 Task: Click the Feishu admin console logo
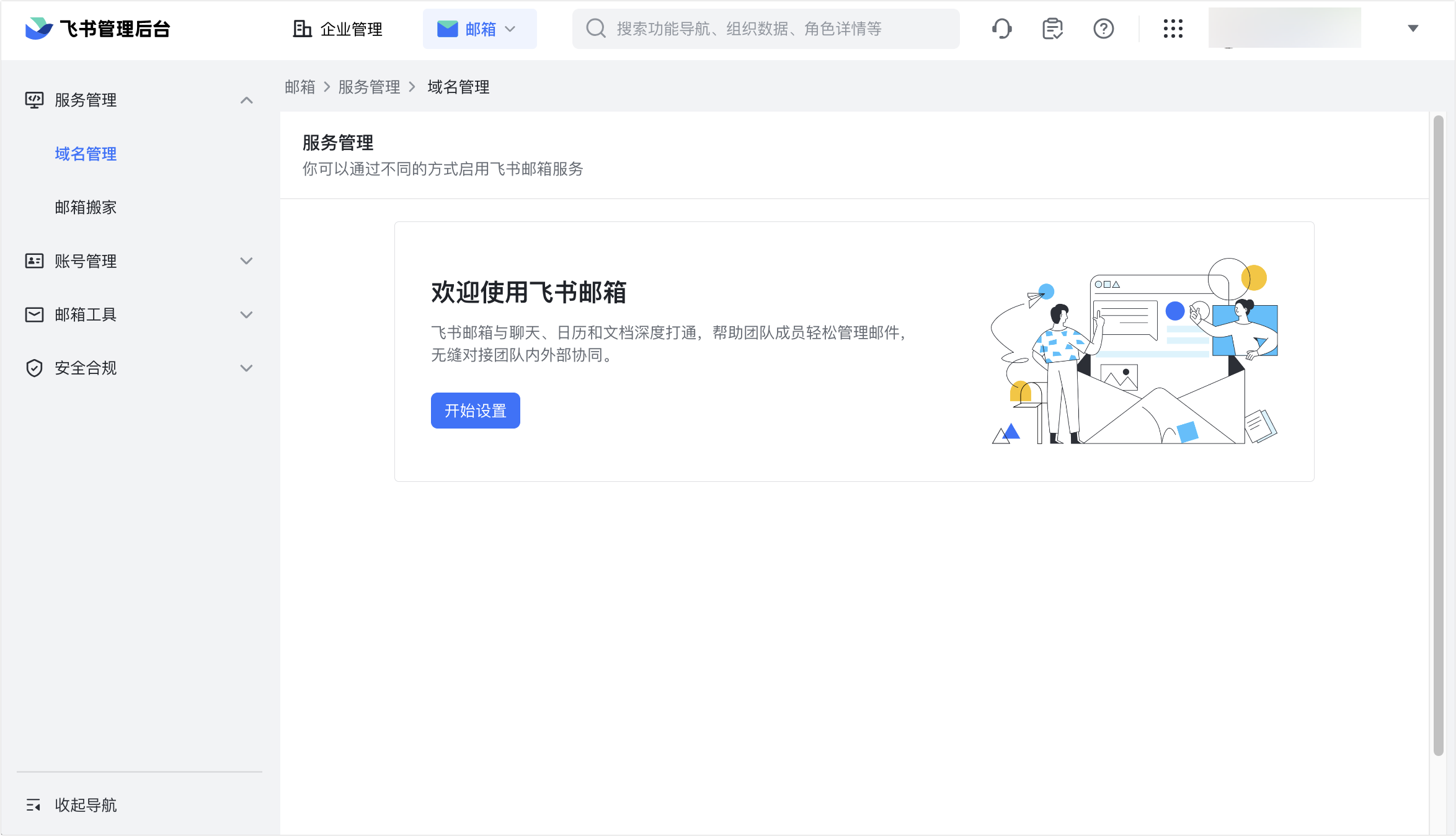tap(97, 29)
